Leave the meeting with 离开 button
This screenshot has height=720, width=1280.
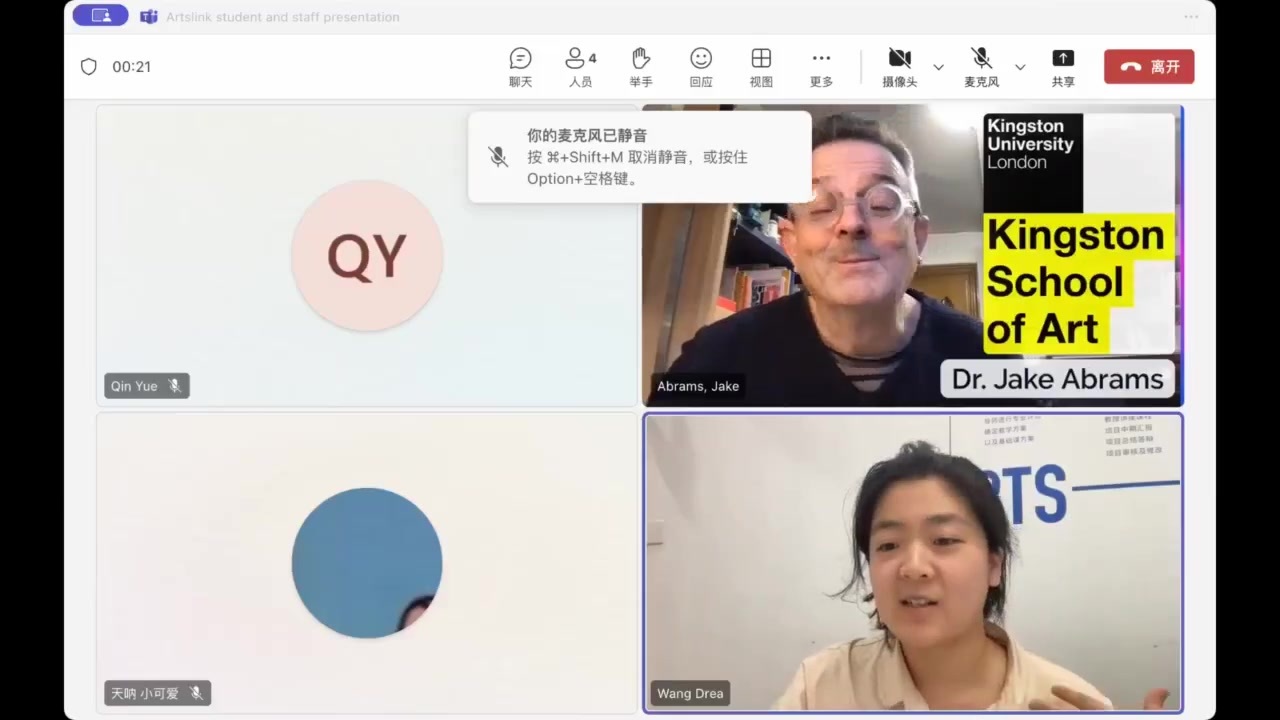[1149, 67]
